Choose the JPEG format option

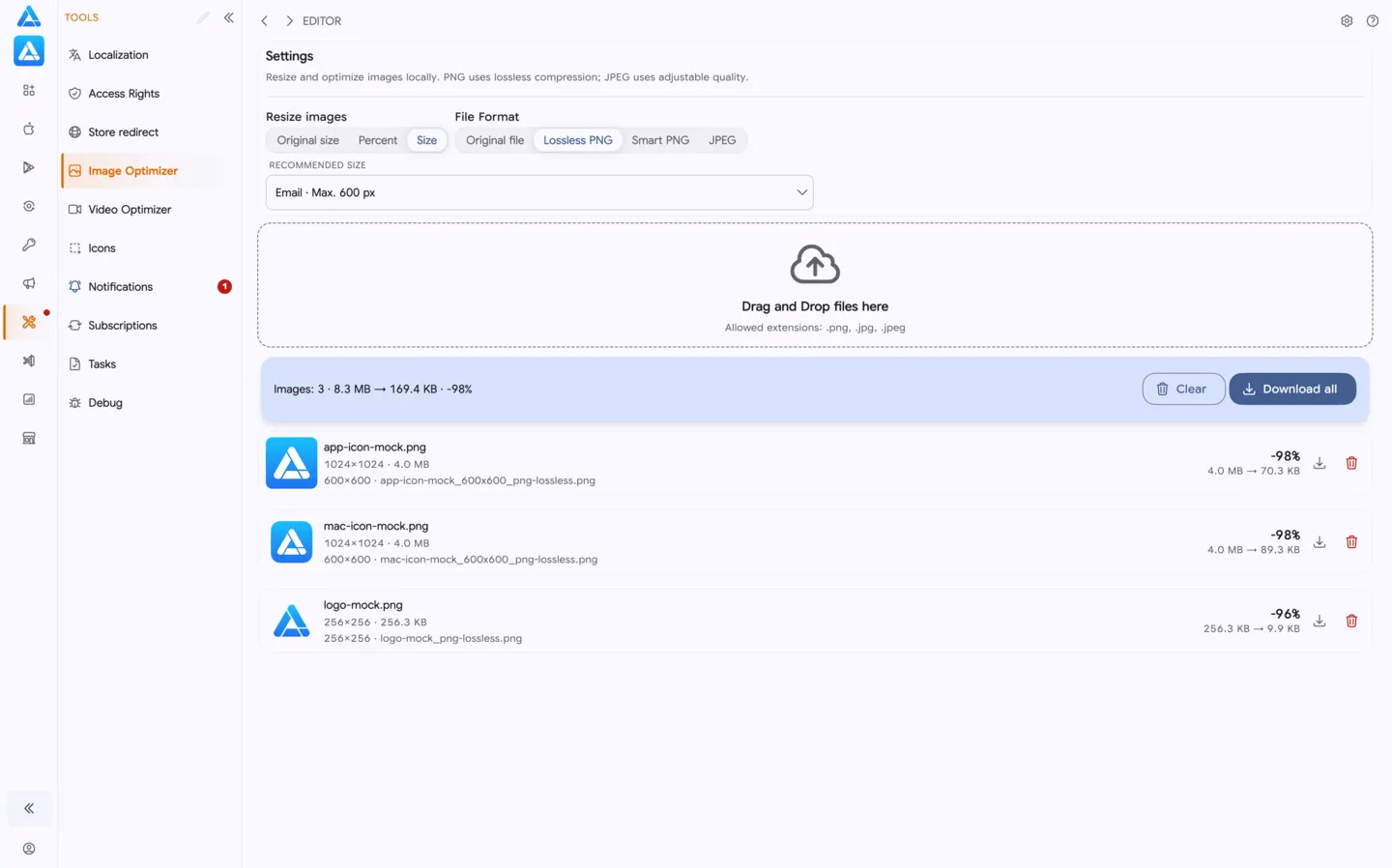click(722, 140)
